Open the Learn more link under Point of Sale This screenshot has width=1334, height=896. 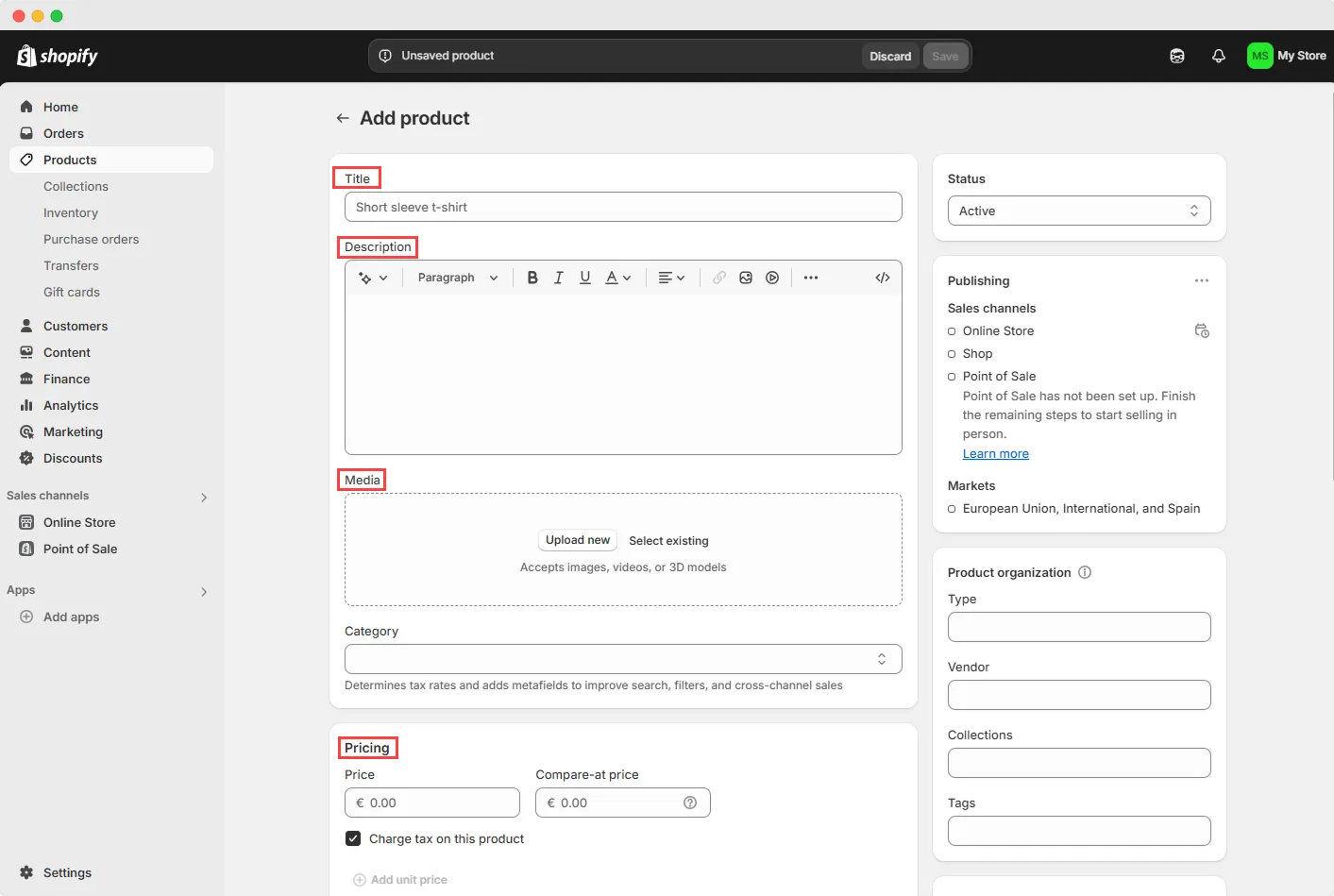995,453
